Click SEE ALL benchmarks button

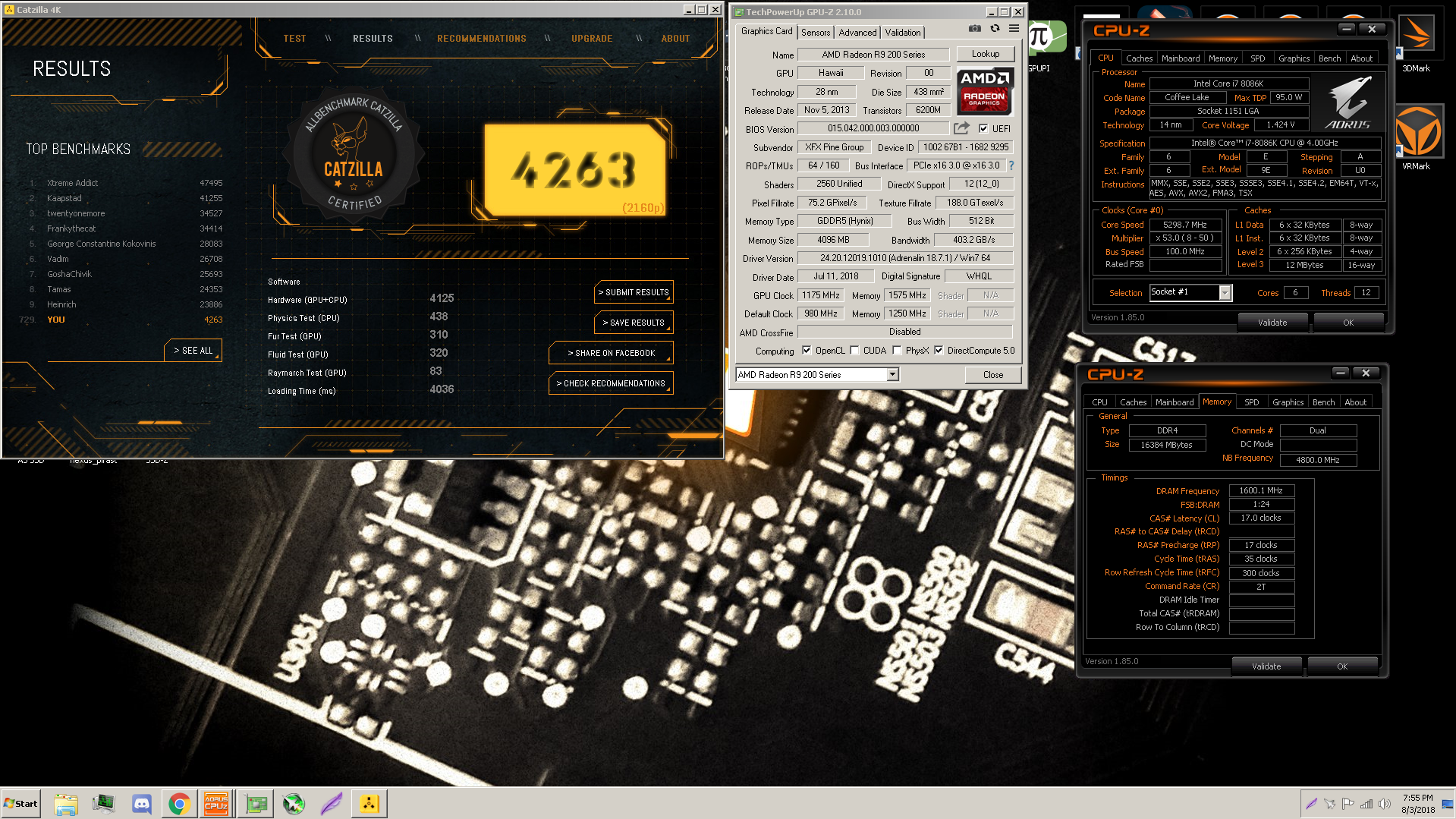click(193, 350)
